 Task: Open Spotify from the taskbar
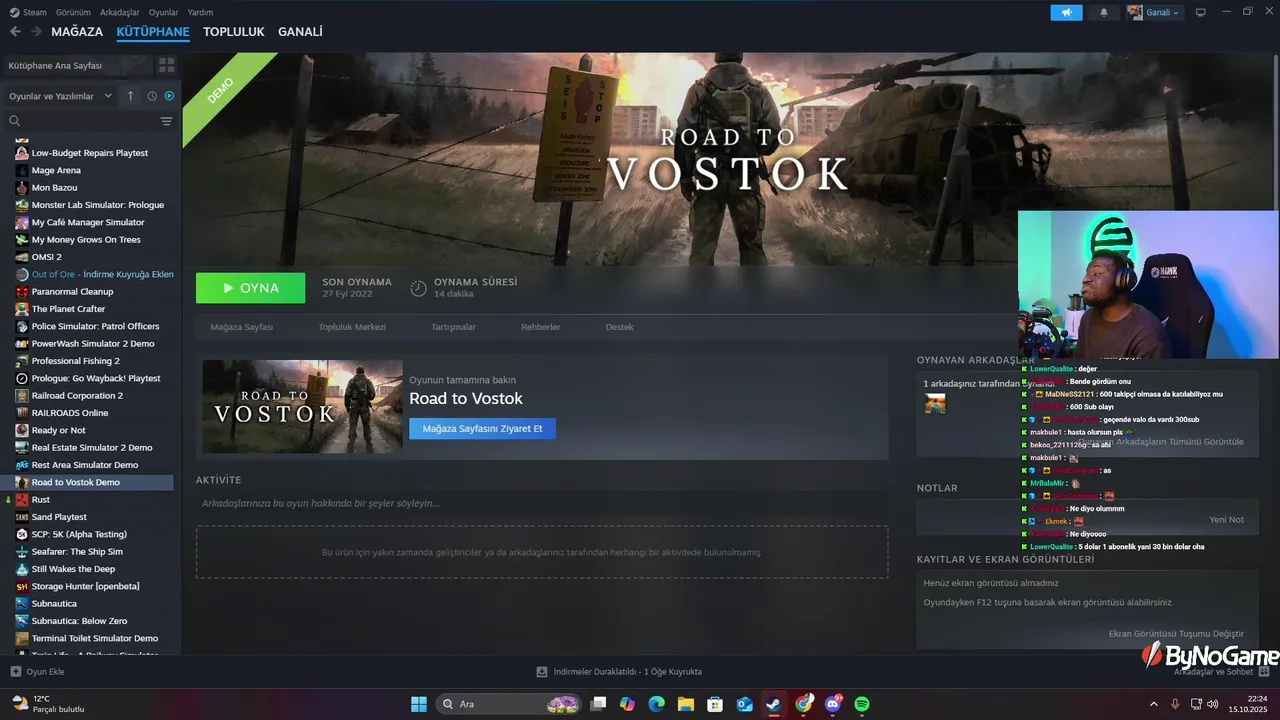click(x=862, y=704)
